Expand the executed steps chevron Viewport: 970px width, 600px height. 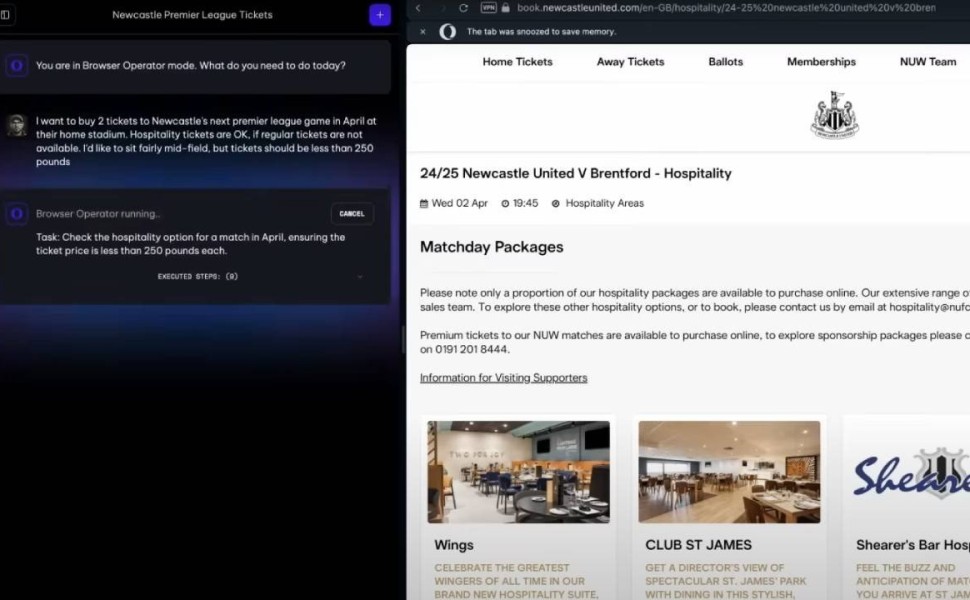(x=360, y=276)
